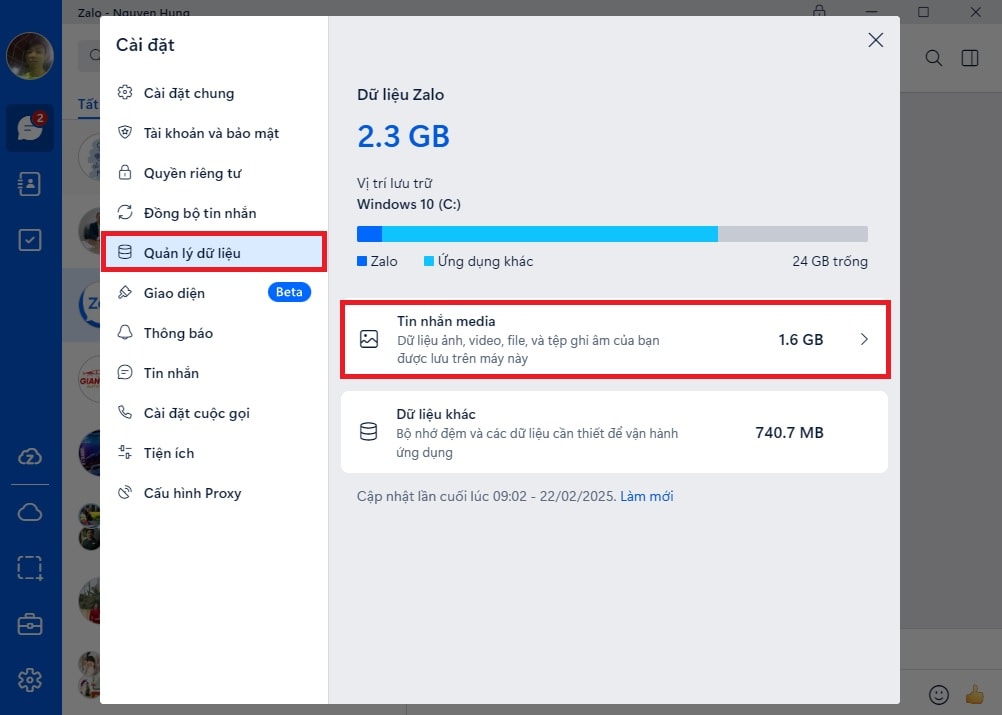Open Tin nhắn message settings
1002x715 pixels.
(x=213, y=373)
